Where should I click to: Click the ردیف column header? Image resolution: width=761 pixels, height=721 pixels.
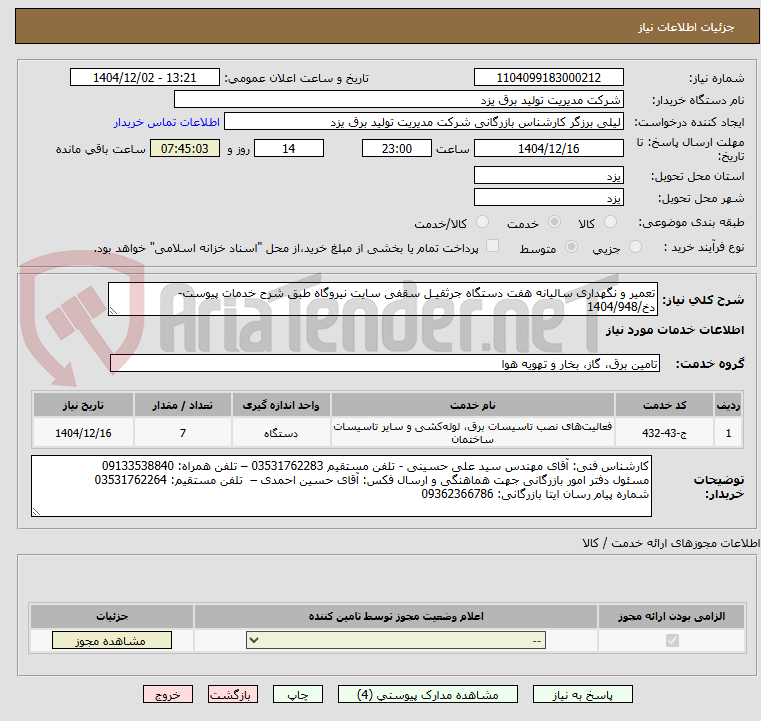[728, 405]
